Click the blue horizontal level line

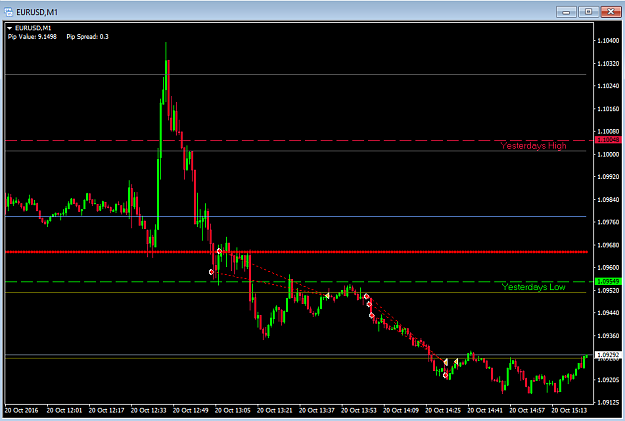[295, 216]
